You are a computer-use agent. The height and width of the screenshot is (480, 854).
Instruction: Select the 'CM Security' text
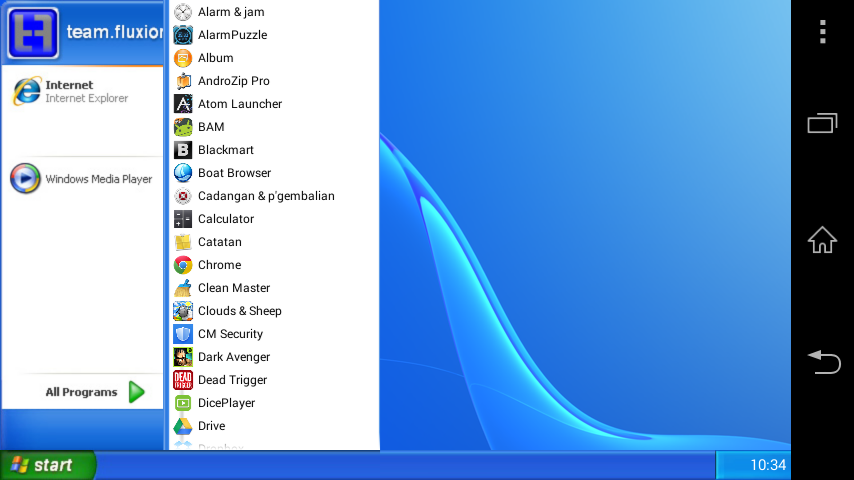tap(230, 334)
